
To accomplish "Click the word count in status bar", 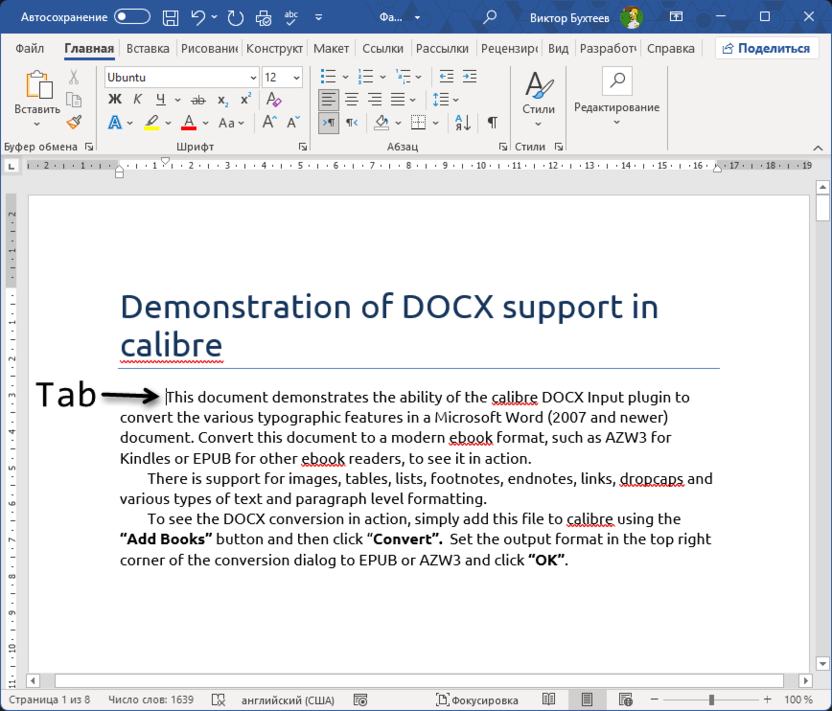I will (150, 700).
